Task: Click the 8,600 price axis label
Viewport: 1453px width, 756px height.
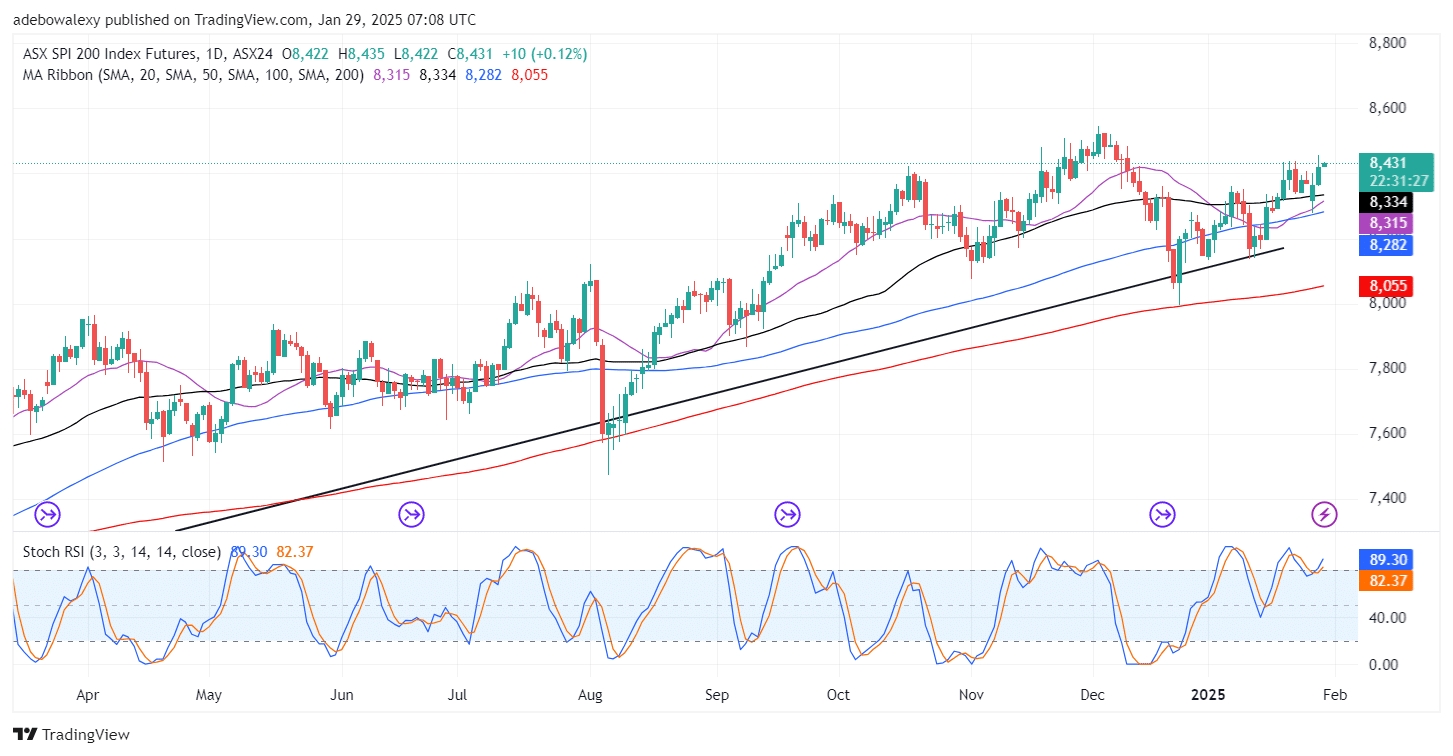Action: (x=1386, y=108)
